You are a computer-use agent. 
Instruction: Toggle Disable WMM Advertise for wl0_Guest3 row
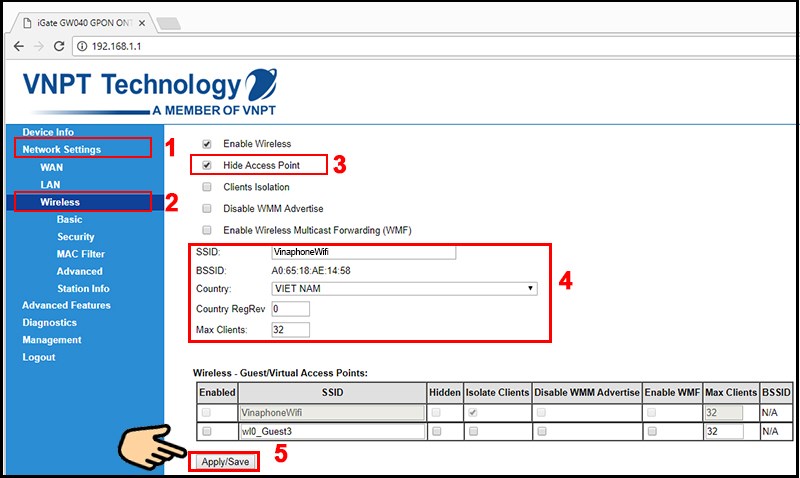point(542,432)
